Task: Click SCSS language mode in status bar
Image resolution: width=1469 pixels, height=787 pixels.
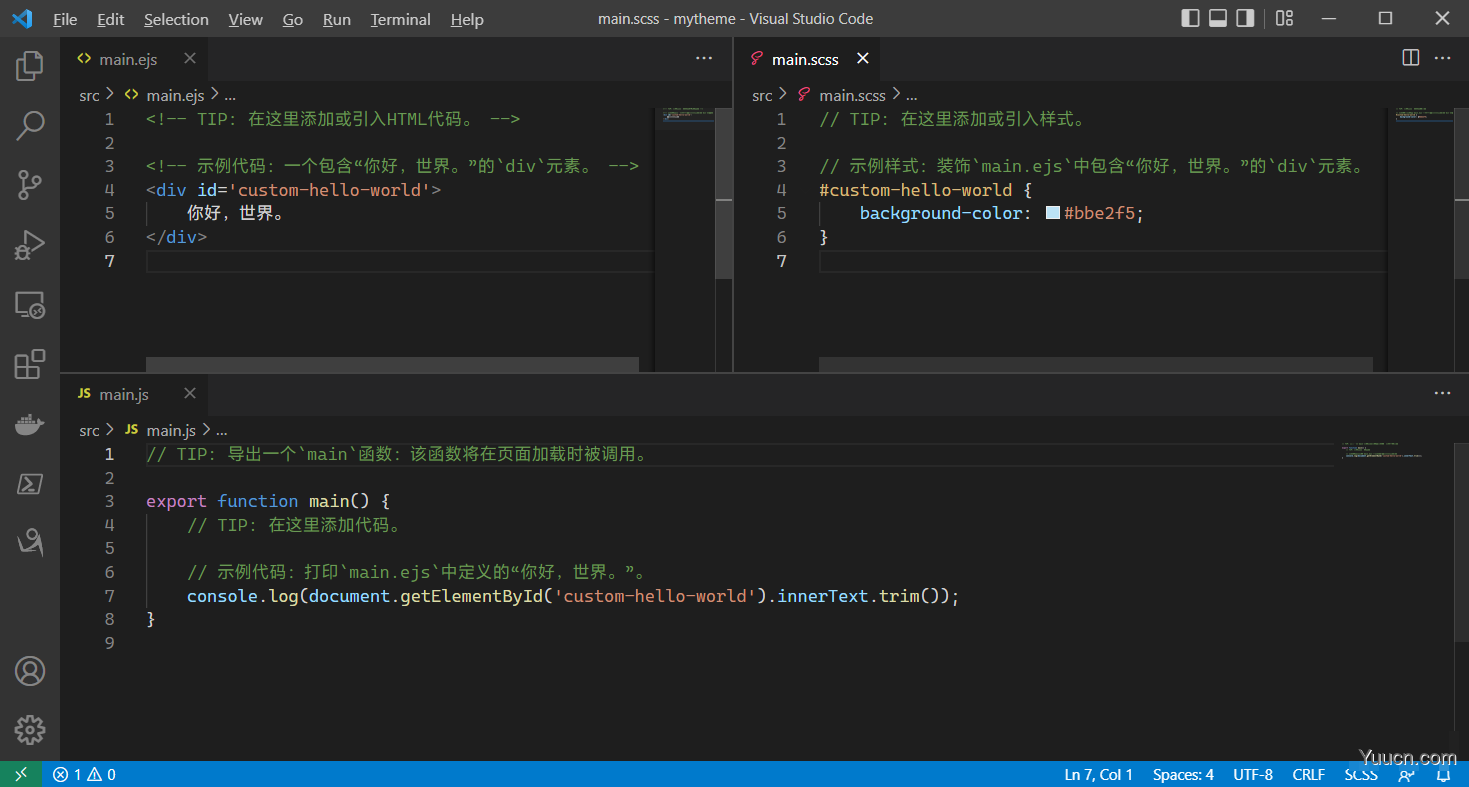Action: (1361, 775)
